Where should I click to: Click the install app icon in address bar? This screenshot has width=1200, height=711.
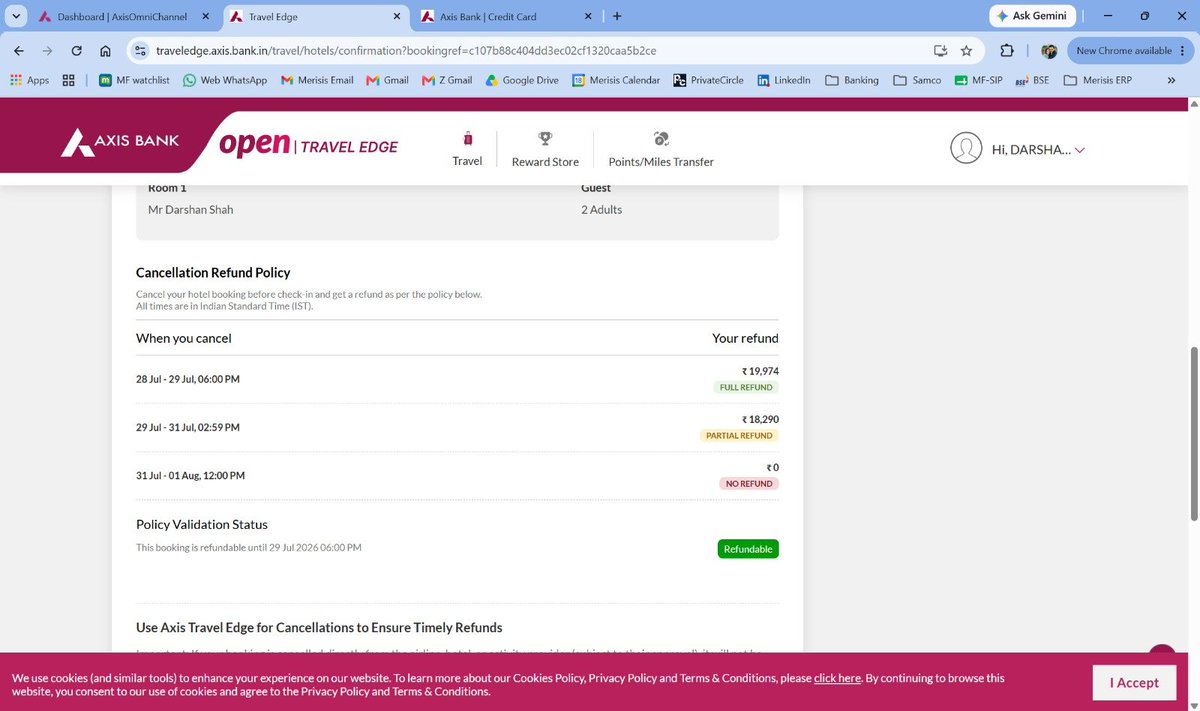(x=940, y=50)
